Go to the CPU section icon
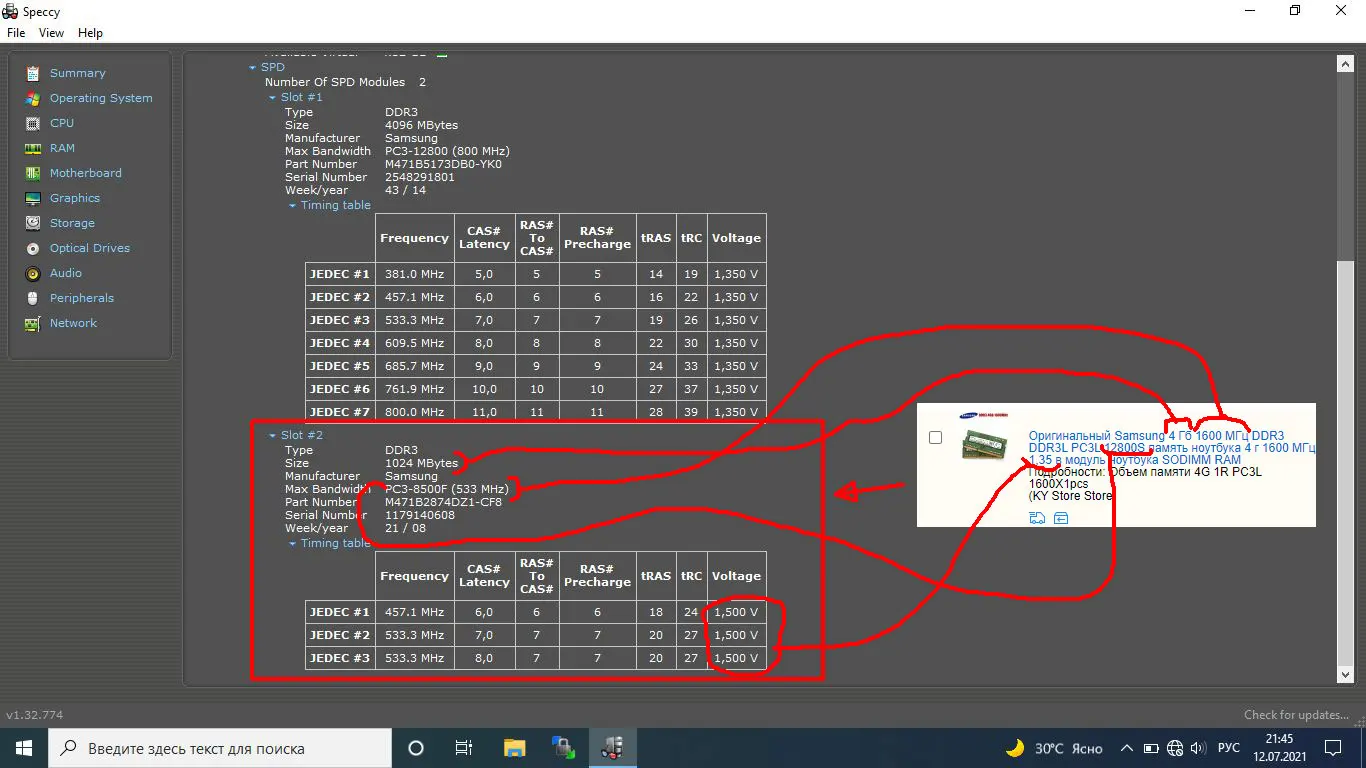The width and height of the screenshot is (1366, 768). click(x=33, y=123)
